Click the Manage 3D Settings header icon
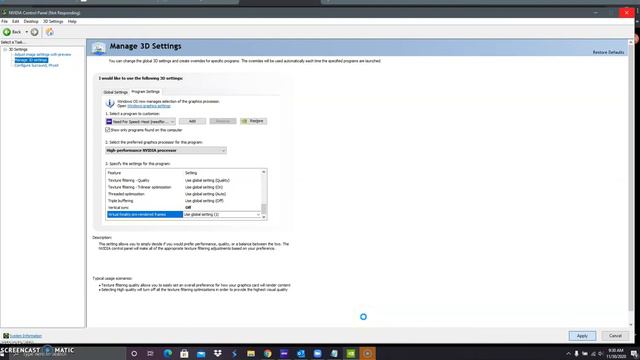Image resolution: width=640 pixels, height=360 pixels. 98,48
